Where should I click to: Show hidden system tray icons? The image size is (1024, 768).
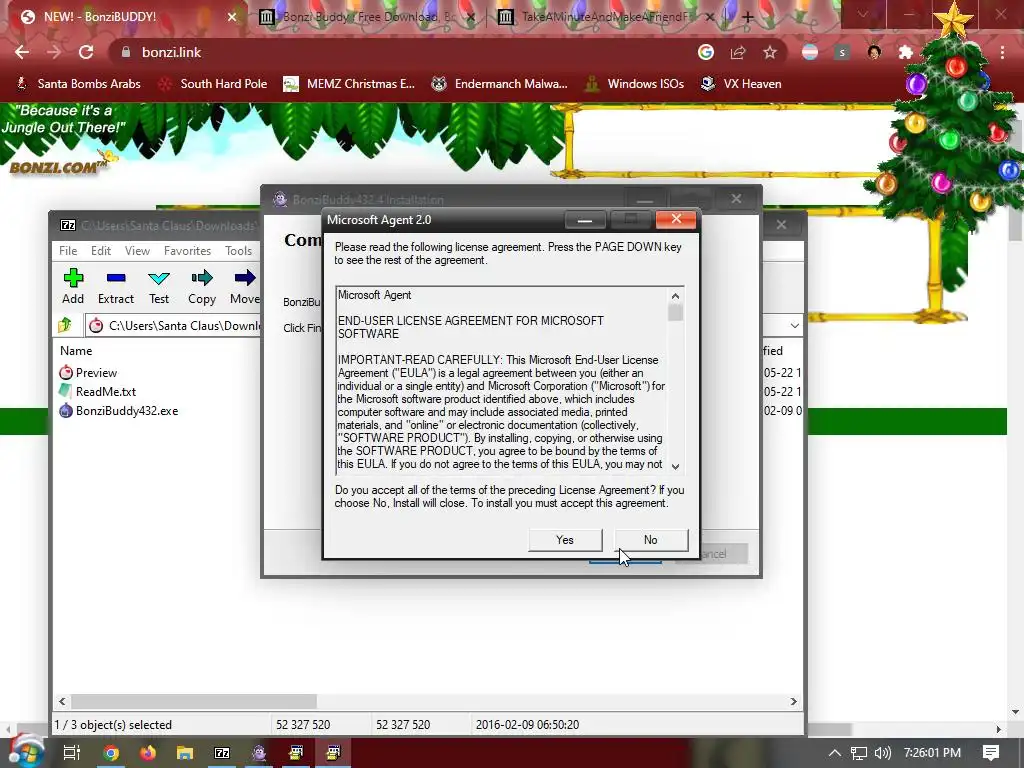835,753
